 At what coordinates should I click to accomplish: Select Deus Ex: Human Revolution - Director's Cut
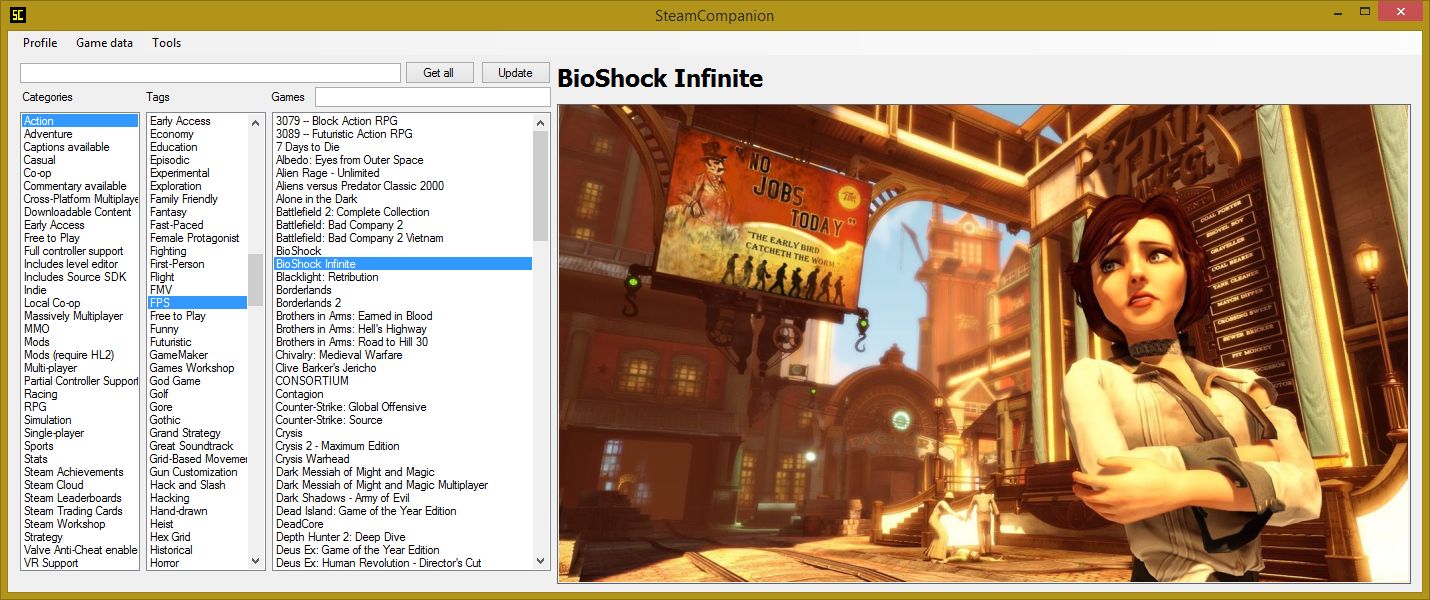(x=403, y=563)
